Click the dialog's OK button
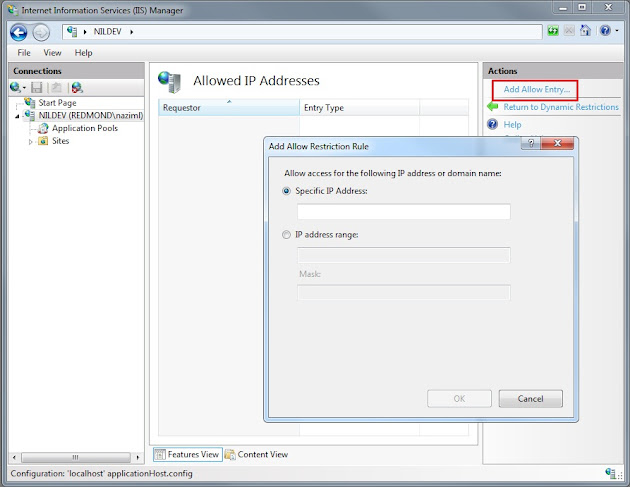The image size is (630, 487). point(459,399)
